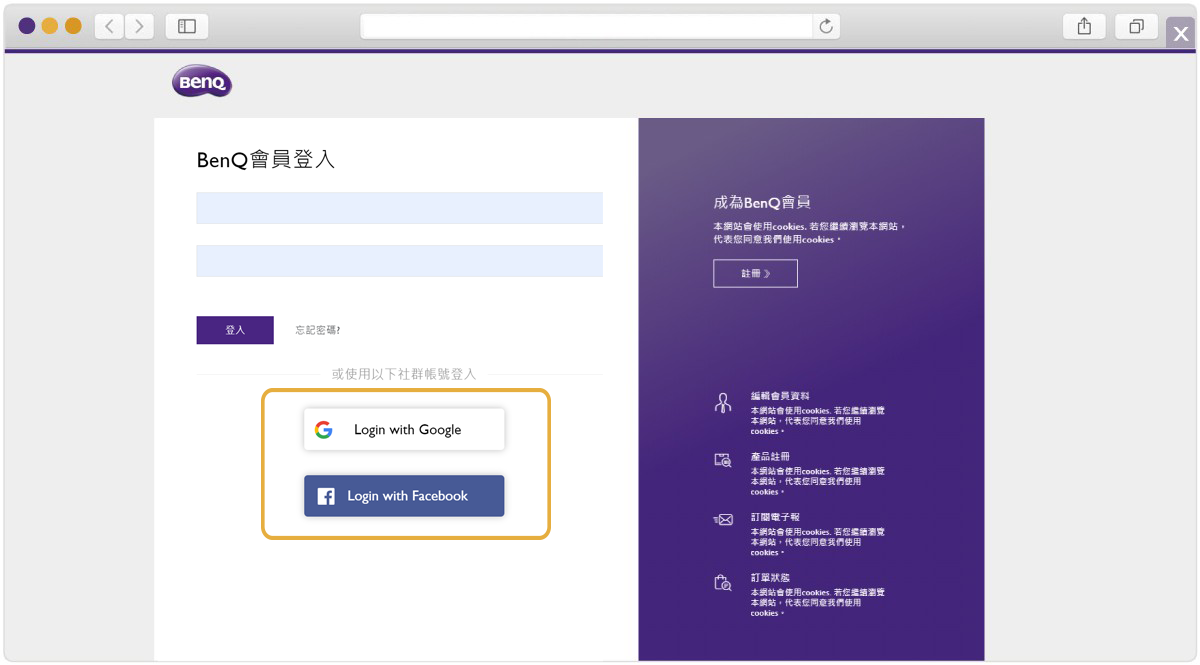This screenshot has width=1200, height=665.
Task: Open the 忘記密碼? link
Action: pyautogui.click(x=318, y=330)
